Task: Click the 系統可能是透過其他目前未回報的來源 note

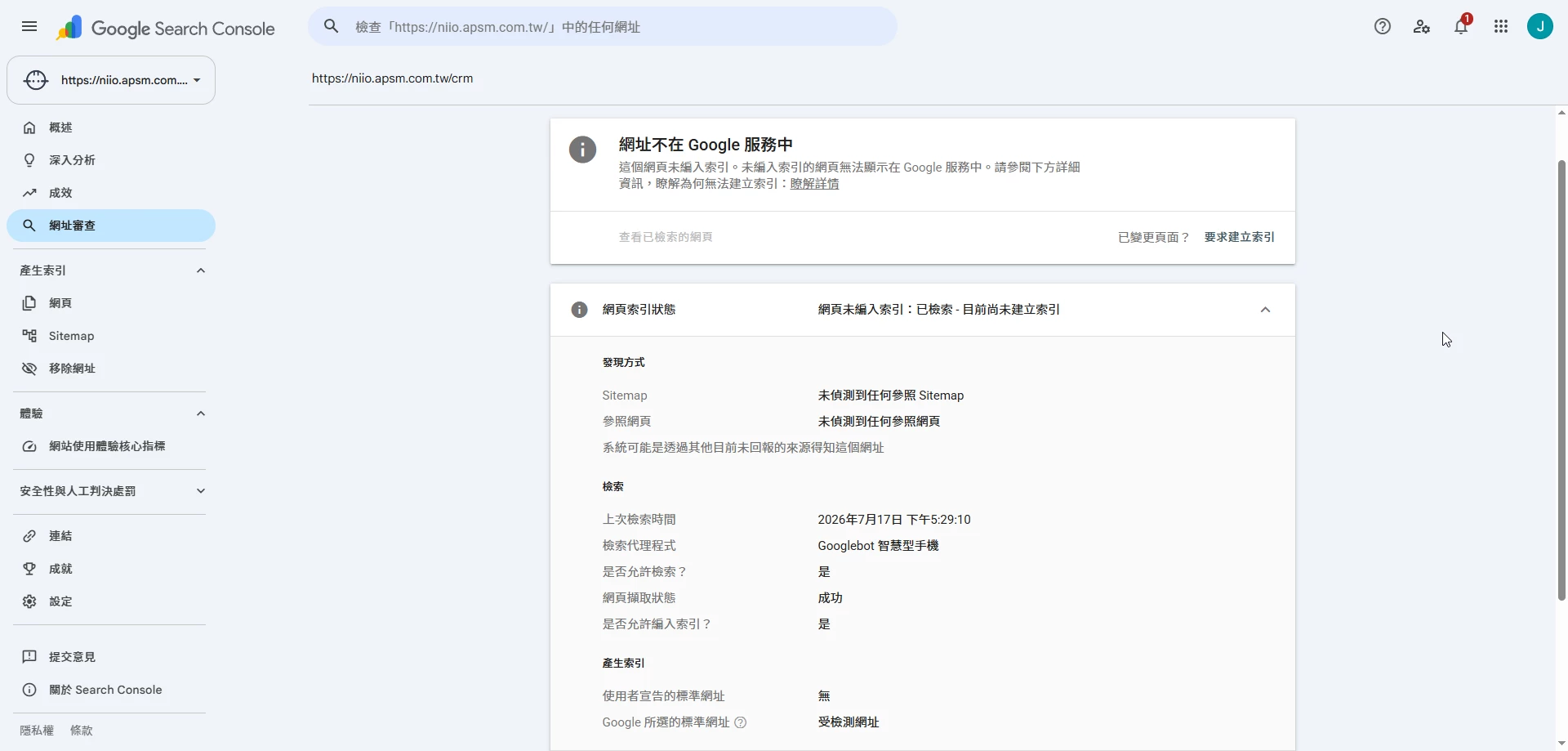Action: click(x=743, y=448)
